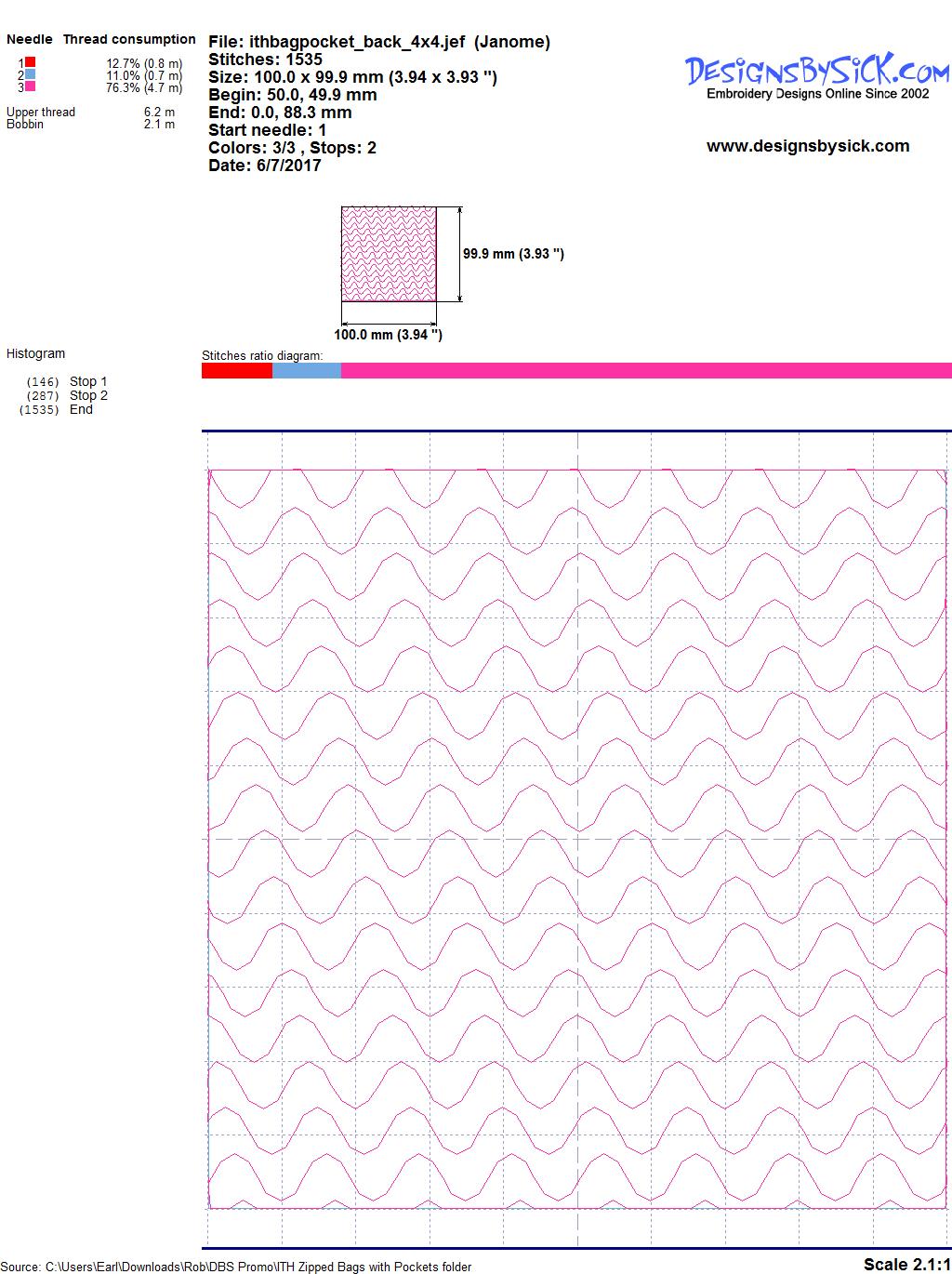This screenshot has height=1274, width=952.
Task: Click the Histogram heading
Action: [35, 353]
